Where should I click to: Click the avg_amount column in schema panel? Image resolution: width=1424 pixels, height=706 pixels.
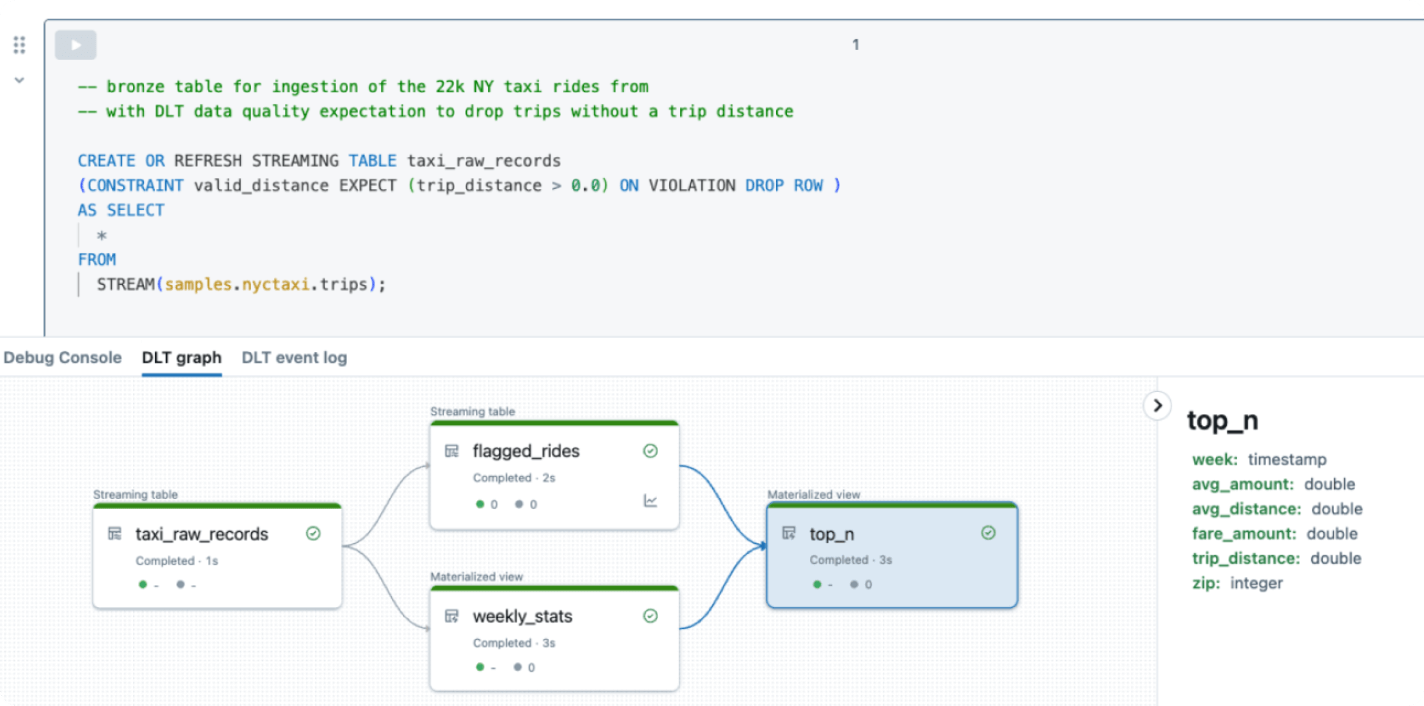pos(1243,484)
